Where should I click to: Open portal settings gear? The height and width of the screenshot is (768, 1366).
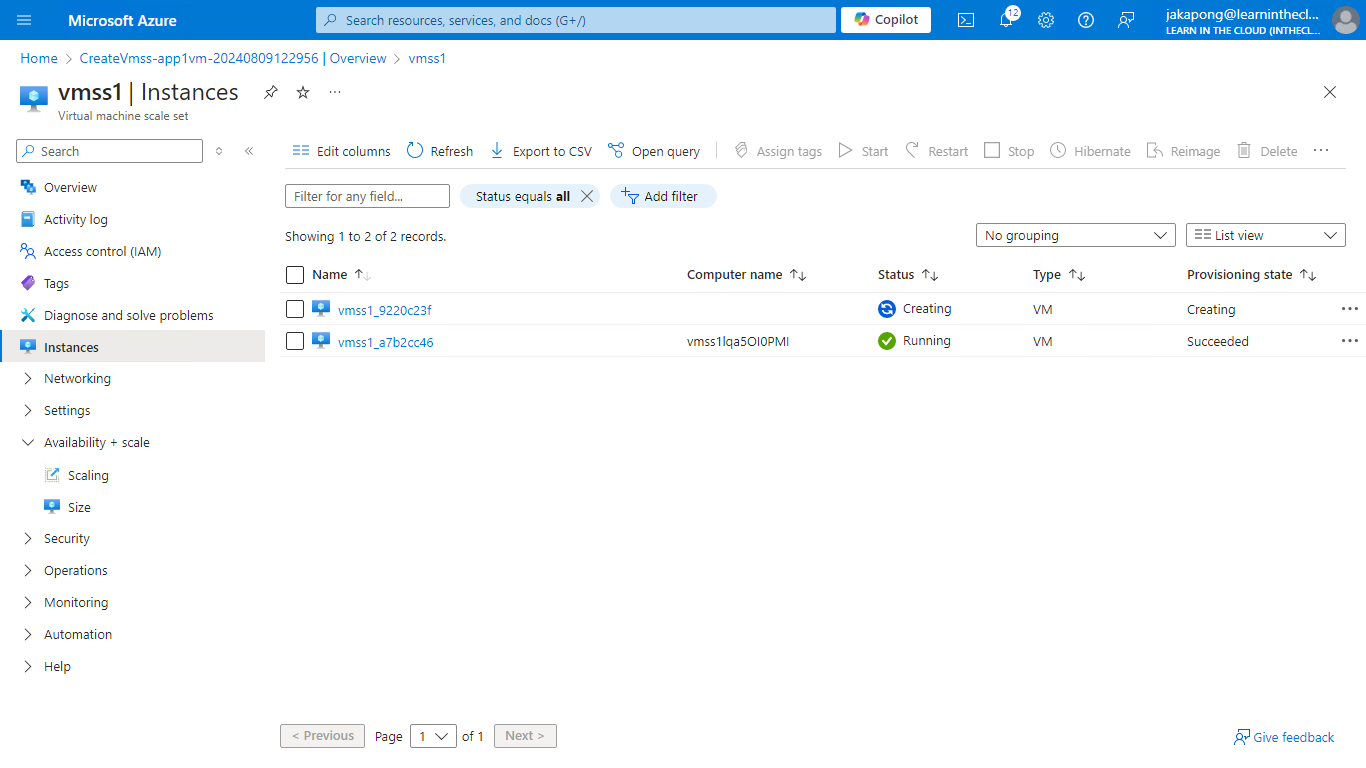[x=1046, y=20]
